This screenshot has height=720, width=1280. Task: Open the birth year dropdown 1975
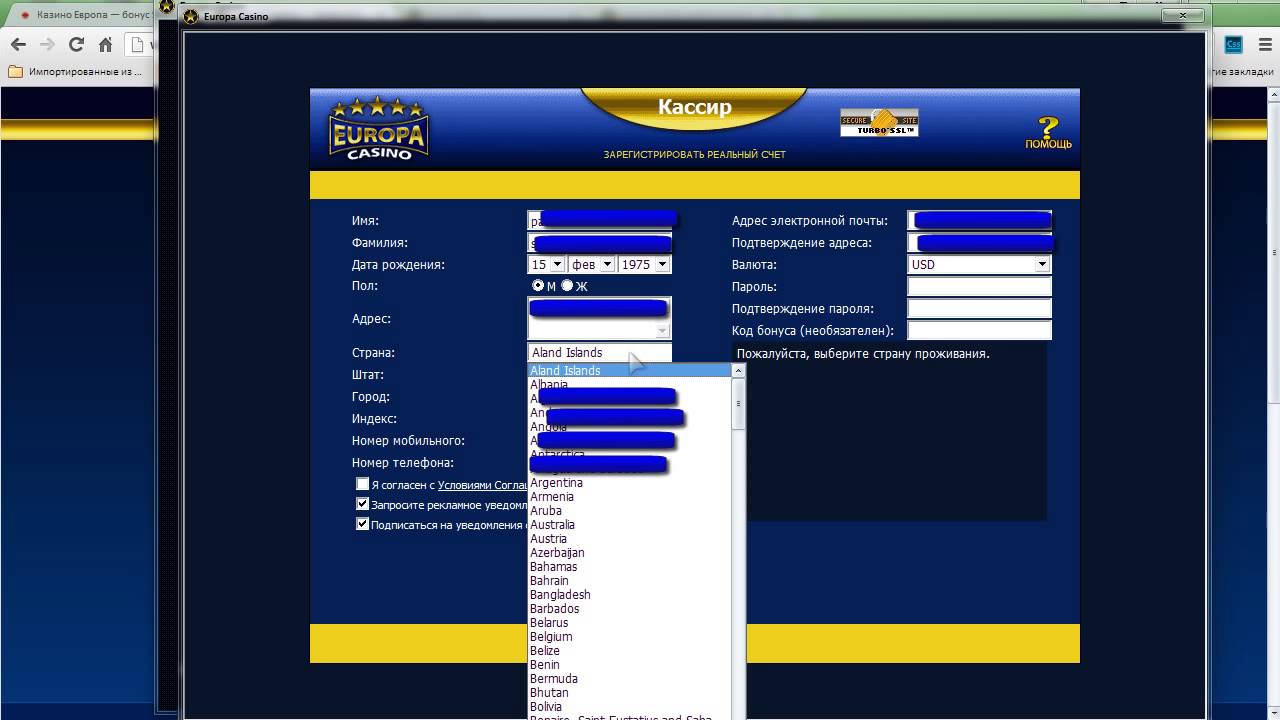click(644, 265)
